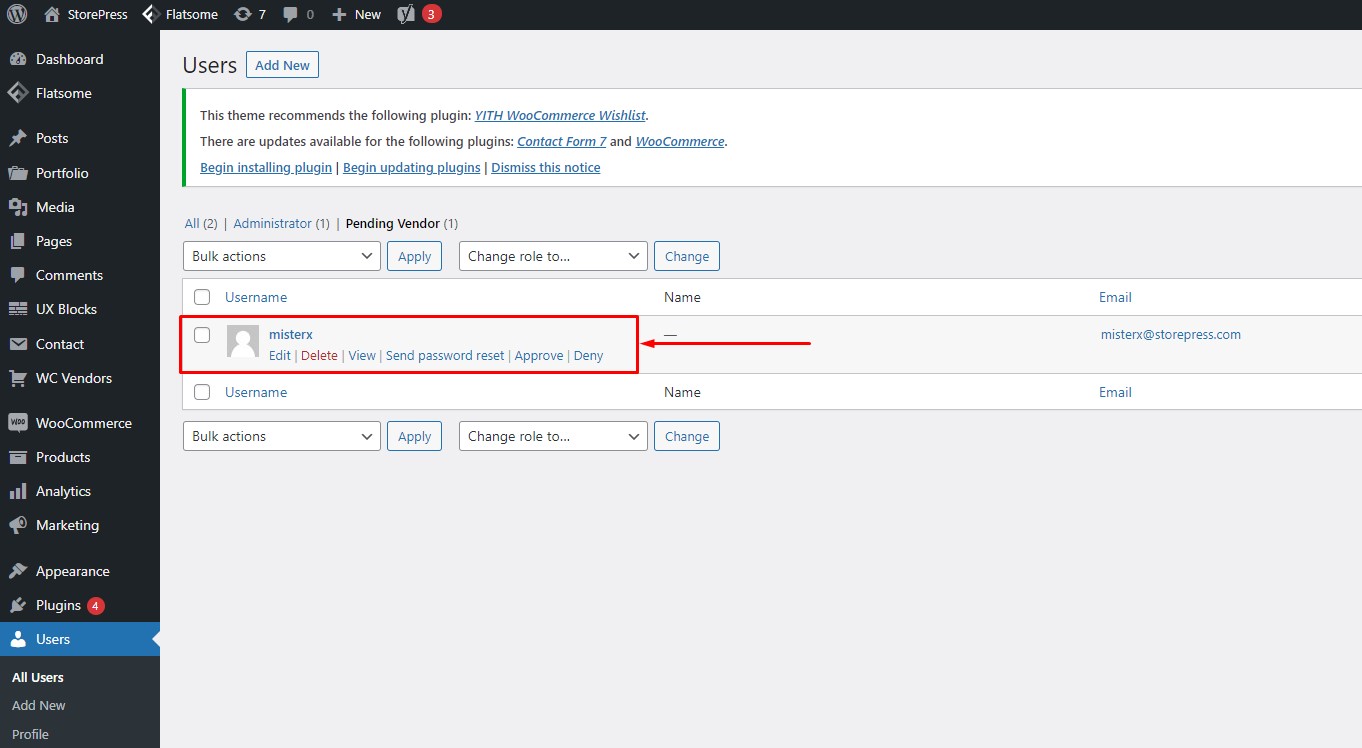This screenshot has width=1362, height=748.
Task: Deny the misterx vendor
Action: click(x=588, y=355)
